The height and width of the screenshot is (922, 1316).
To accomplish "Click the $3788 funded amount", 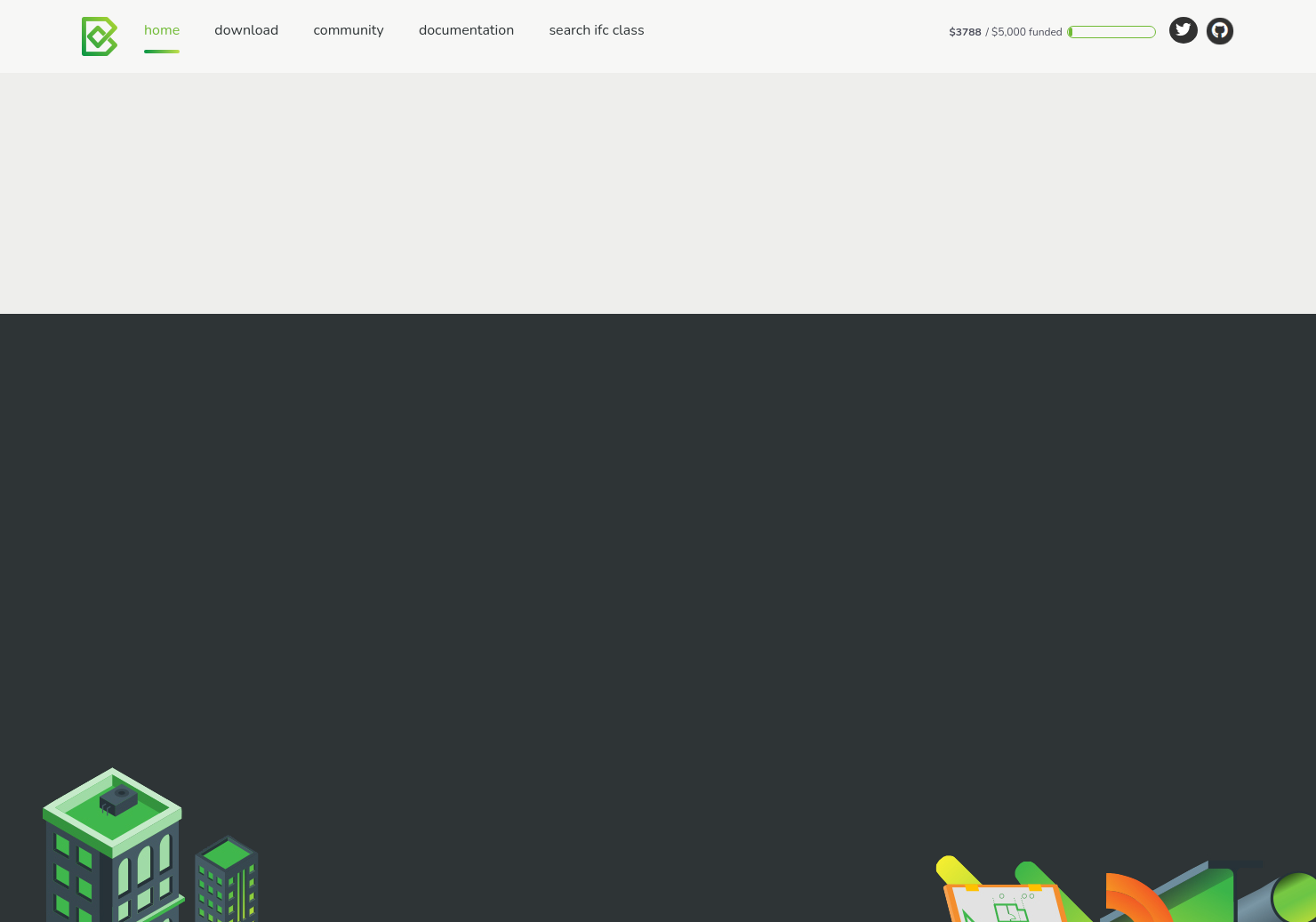I will [x=965, y=32].
